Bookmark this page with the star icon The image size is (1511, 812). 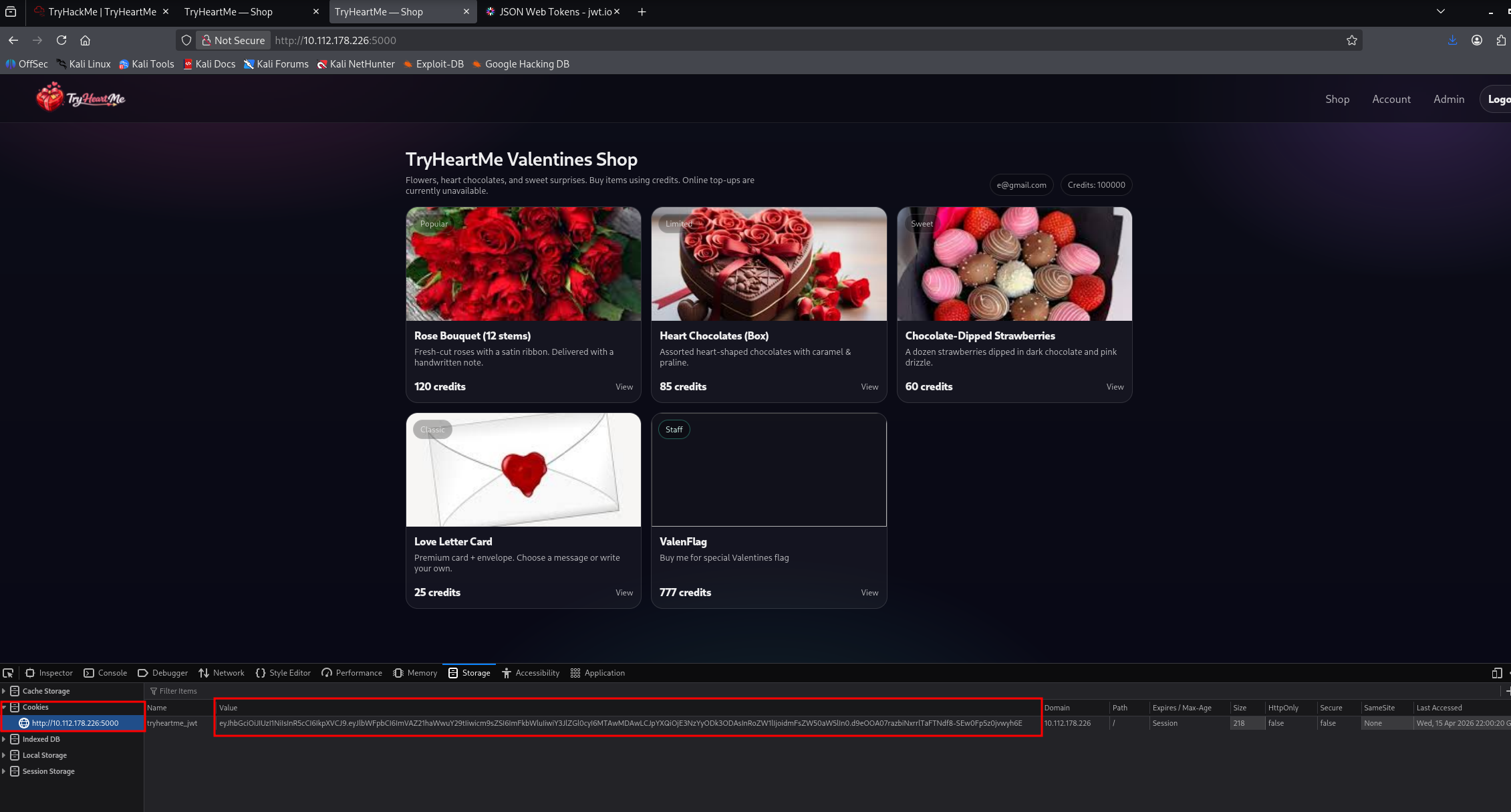(x=1351, y=40)
